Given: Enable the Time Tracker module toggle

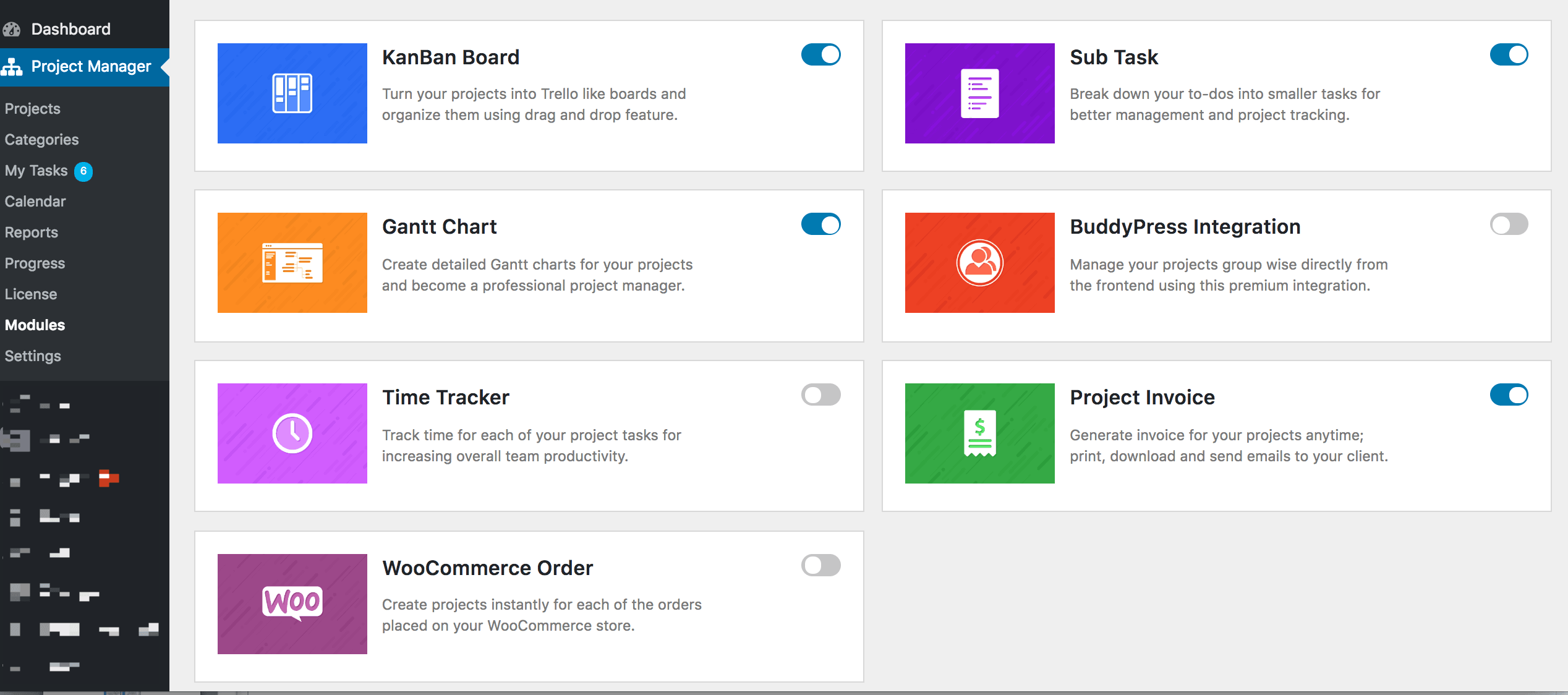Looking at the screenshot, I should tap(820, 394).
